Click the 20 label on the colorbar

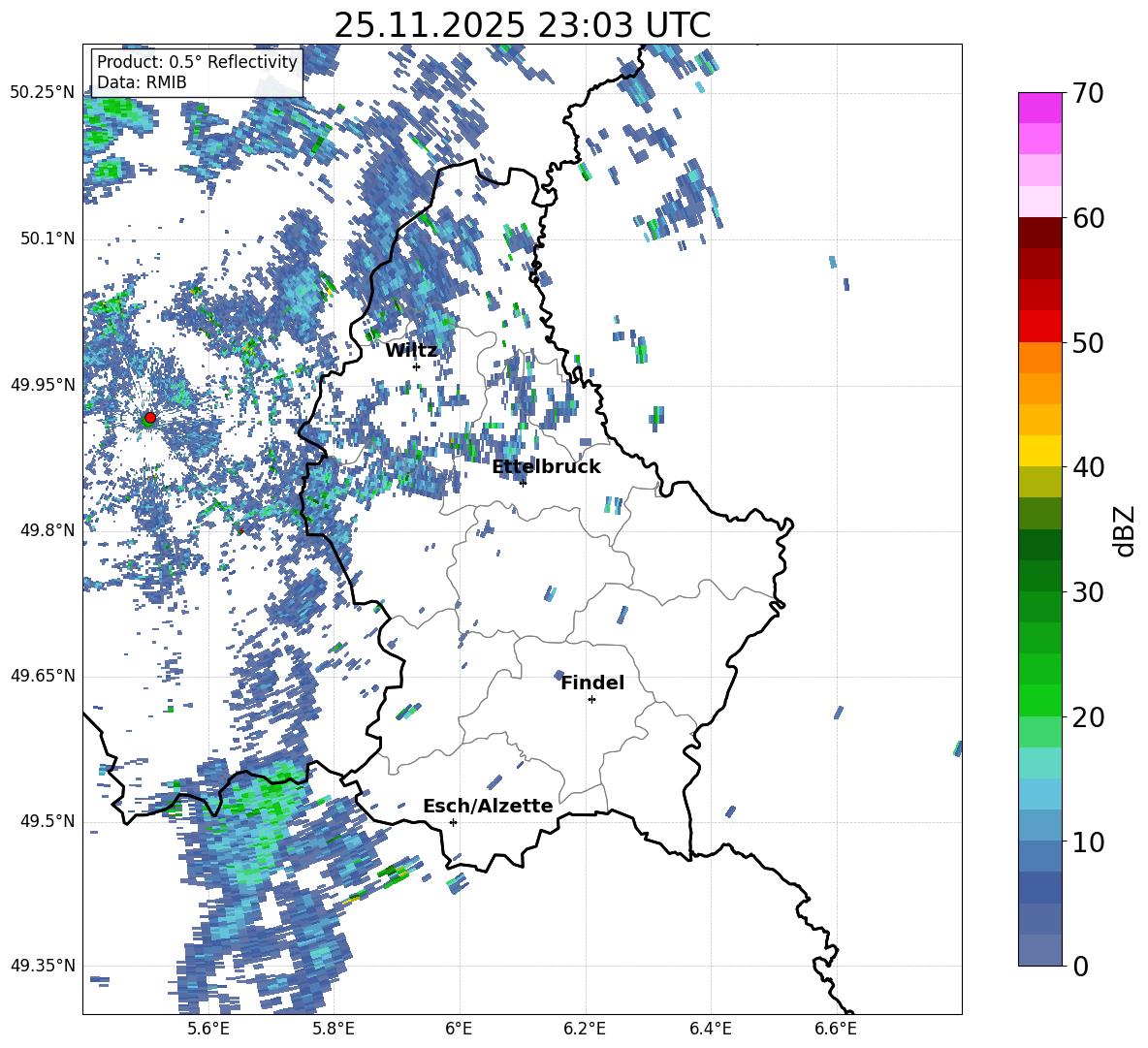click(x=1088, y=717)
